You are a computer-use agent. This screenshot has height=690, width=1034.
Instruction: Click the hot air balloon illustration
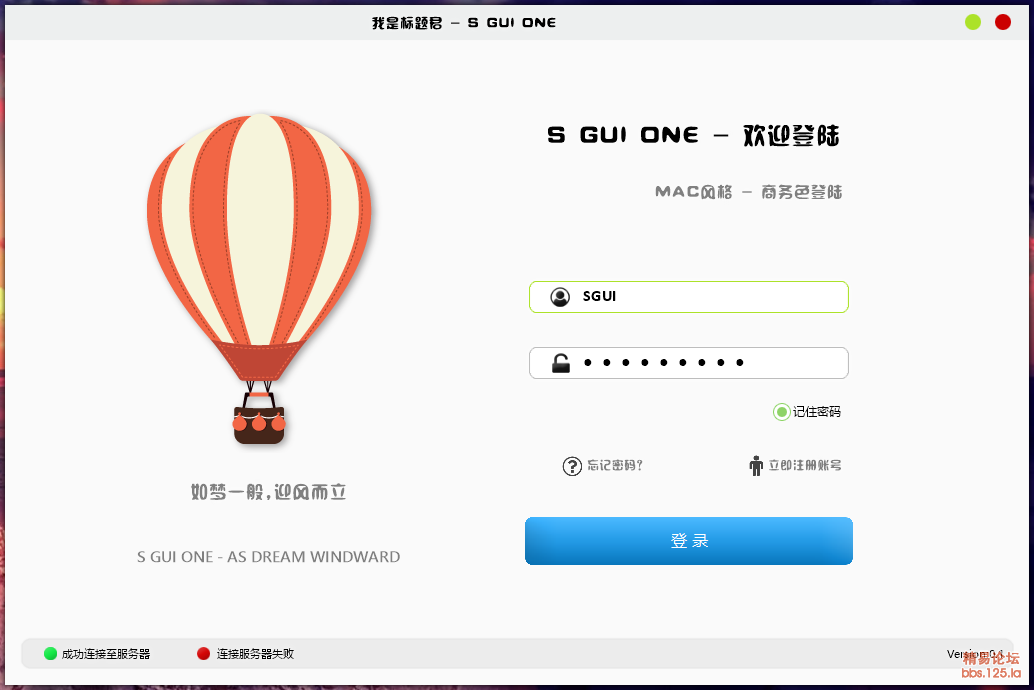[259, 279]
